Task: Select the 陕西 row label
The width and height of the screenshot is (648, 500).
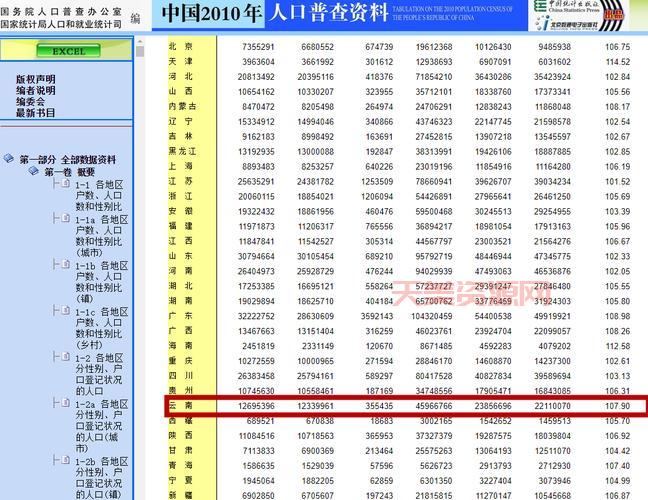Action: [181, 435]
